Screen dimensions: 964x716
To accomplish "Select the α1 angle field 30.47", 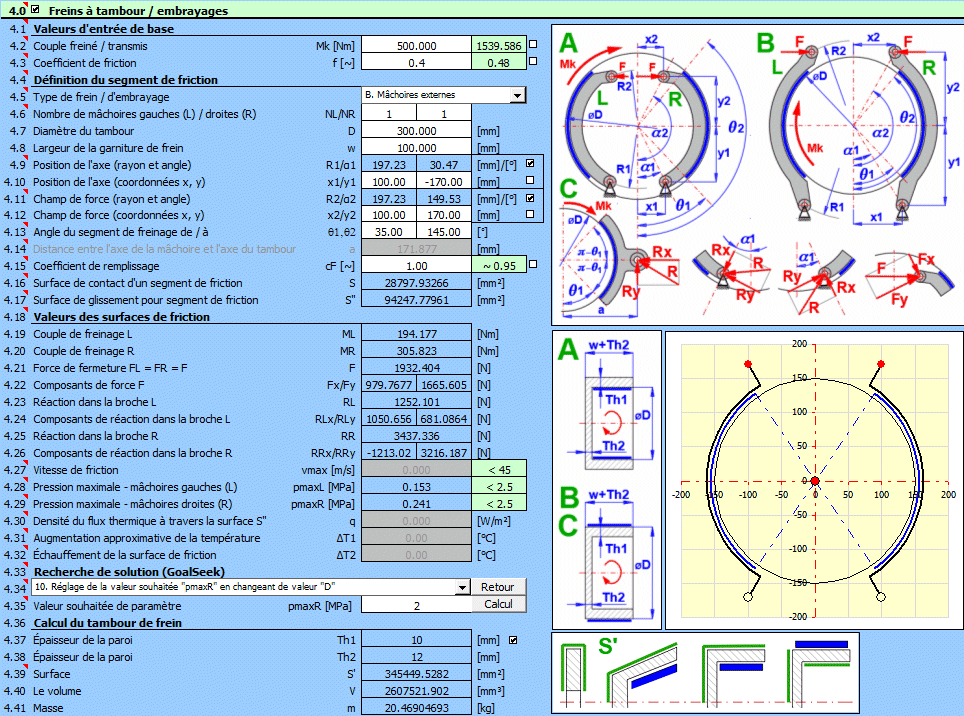I will point(444,165).
